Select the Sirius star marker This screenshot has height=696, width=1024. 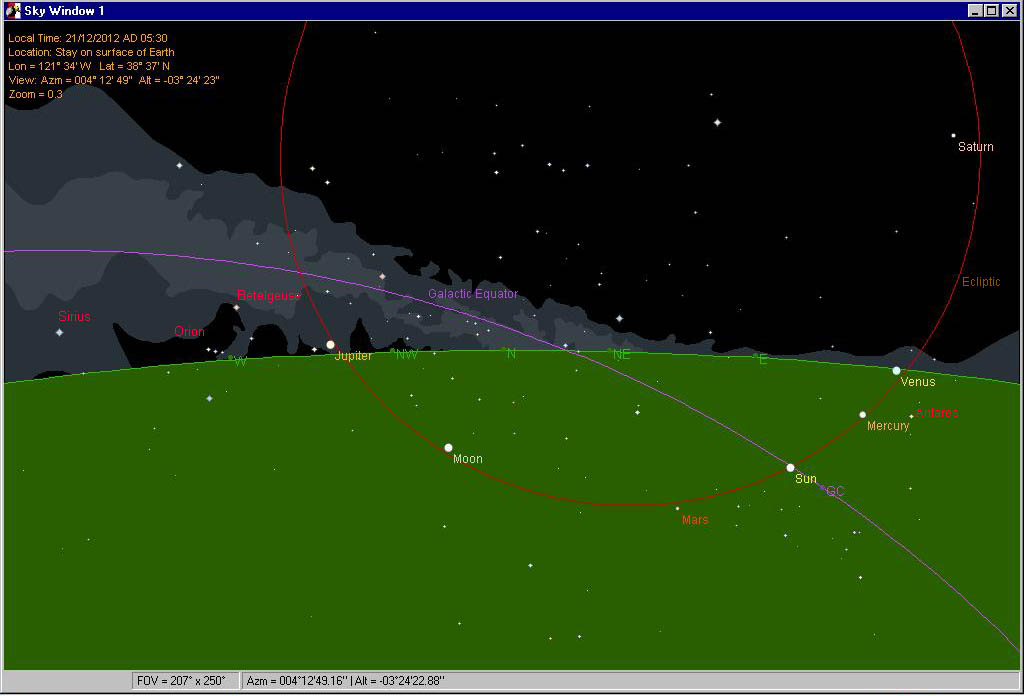(x=59, y=332)
